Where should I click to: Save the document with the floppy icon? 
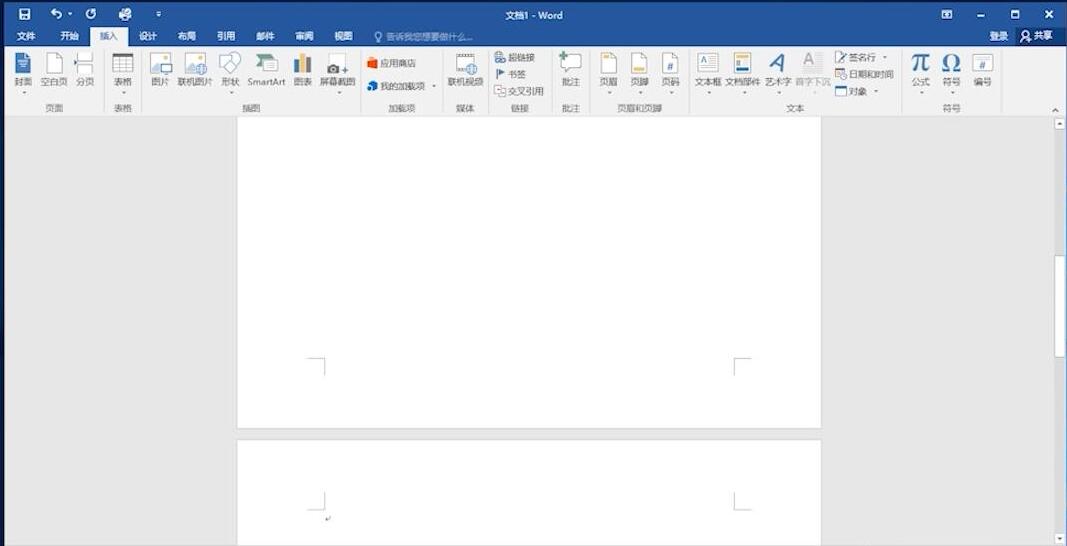tap(24, 14)
